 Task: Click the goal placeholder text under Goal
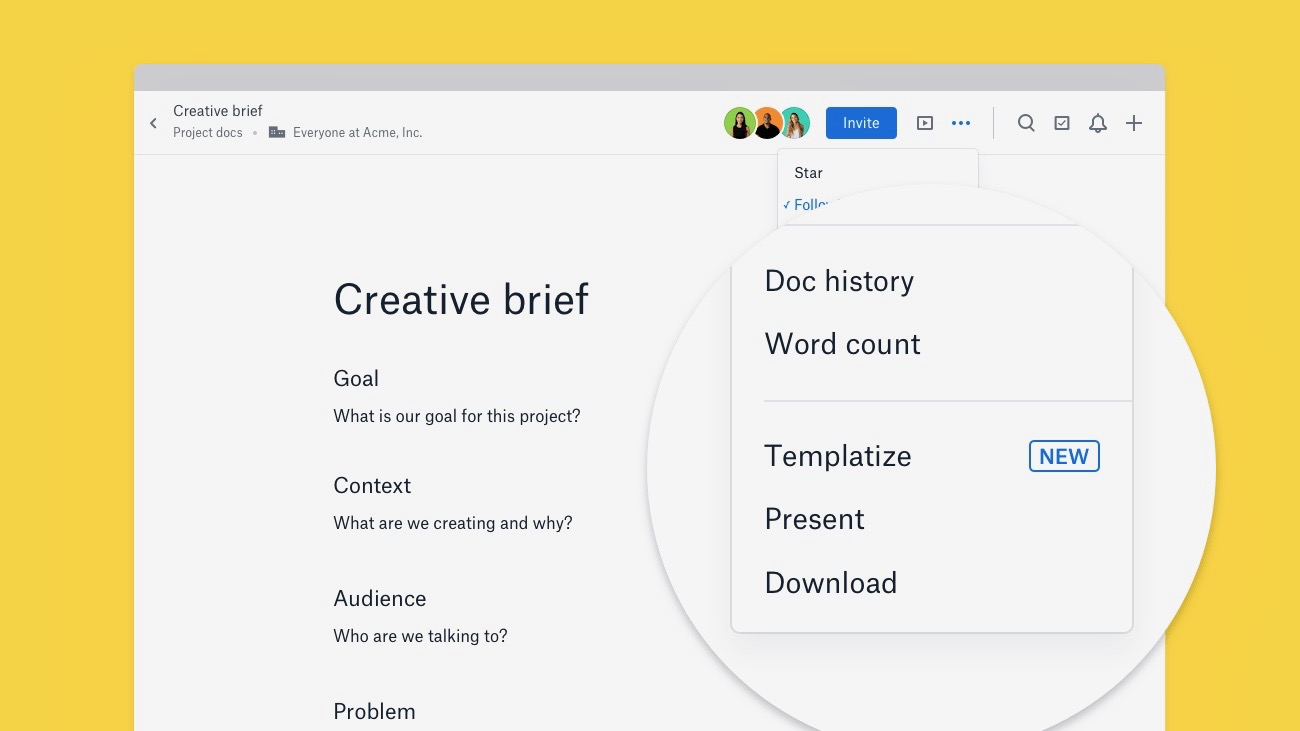pyautogui.click(x=456, y=416)
